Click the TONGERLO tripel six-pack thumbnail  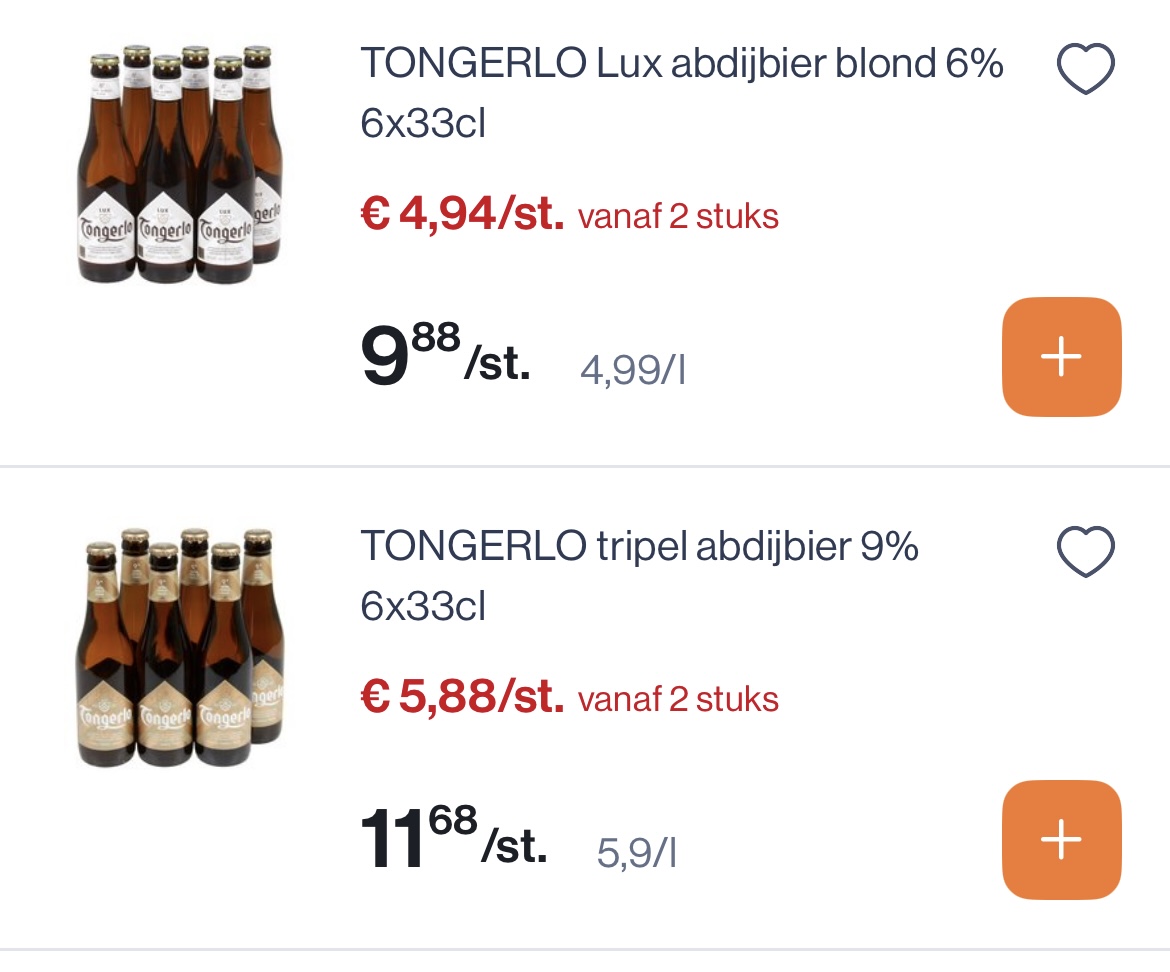point(178,648)
